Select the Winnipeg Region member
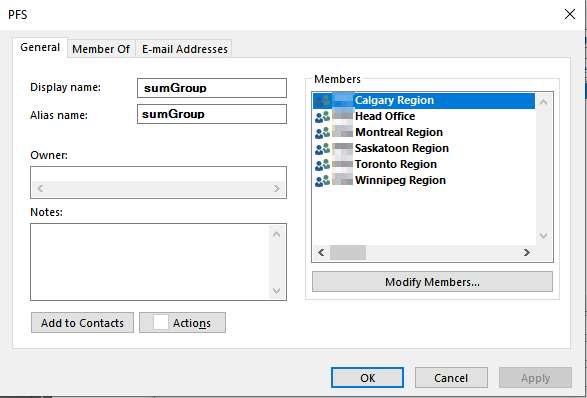This screenshot has width=587, height=398. 424,180
